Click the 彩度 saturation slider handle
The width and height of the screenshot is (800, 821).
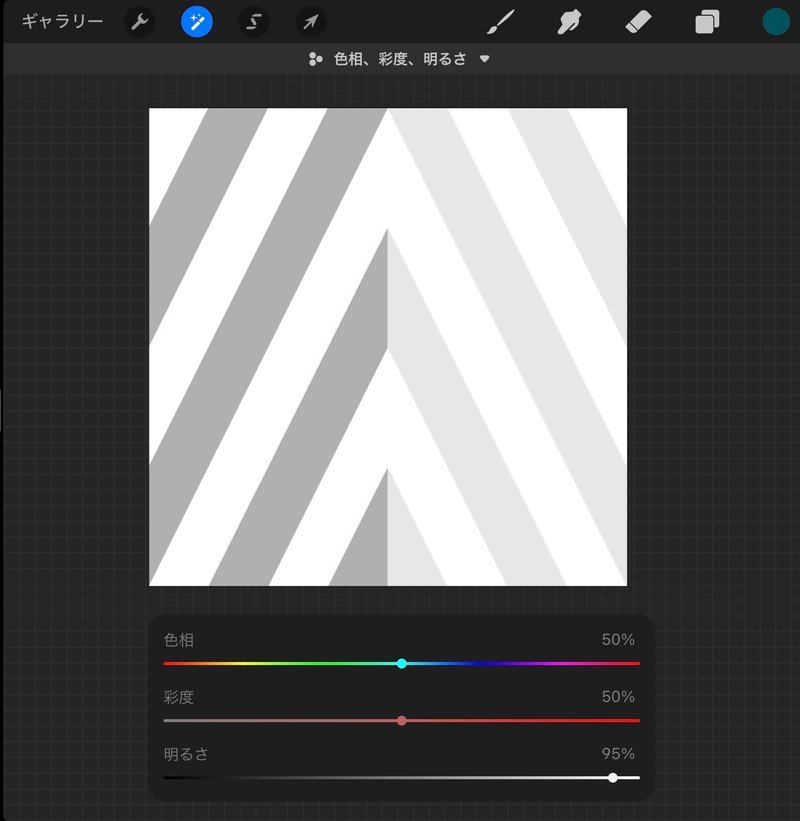point(402,720)
